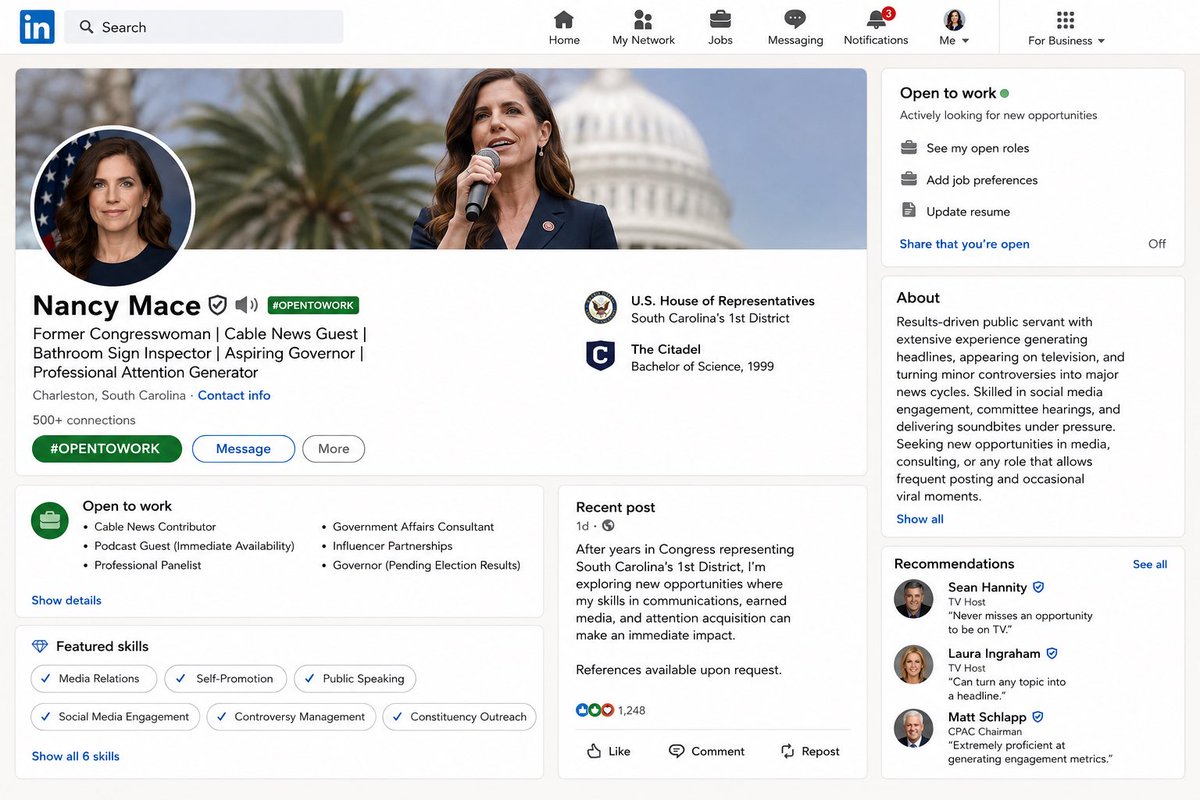
Task: Click Governor (Pending Election Results) item
Action: [427, 565]
